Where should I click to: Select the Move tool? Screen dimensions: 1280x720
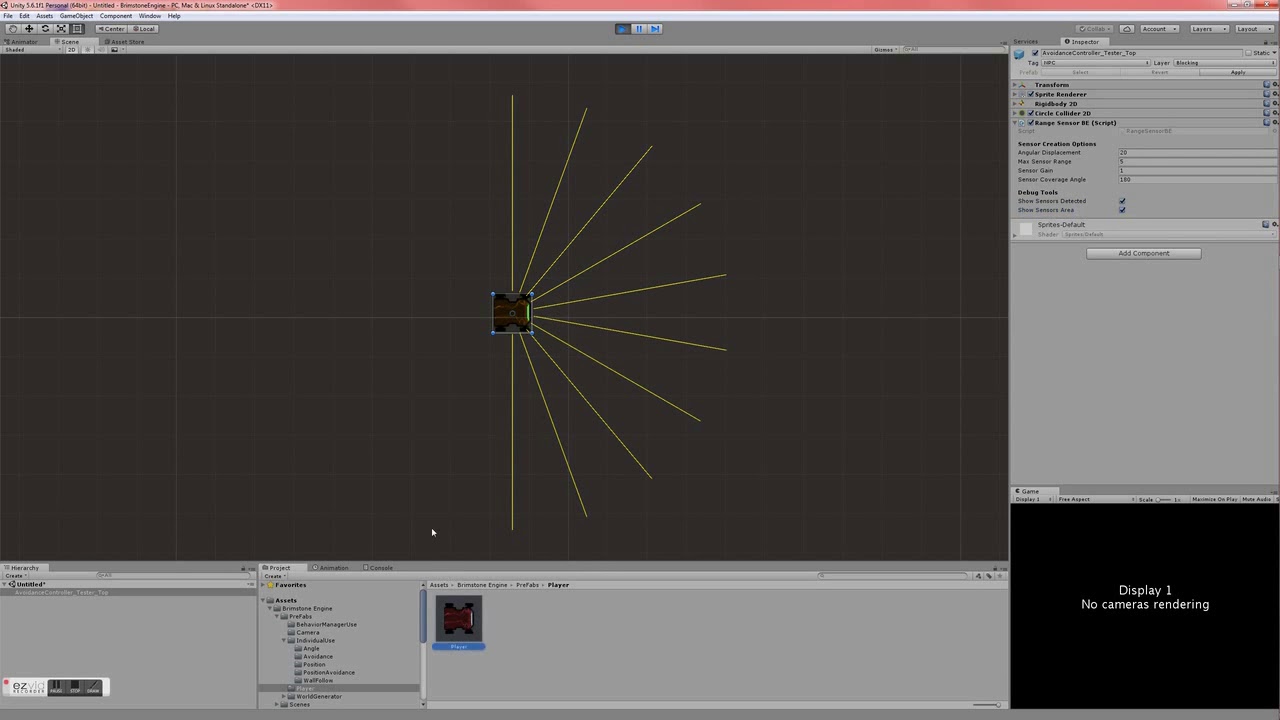[x=28, y=28]
